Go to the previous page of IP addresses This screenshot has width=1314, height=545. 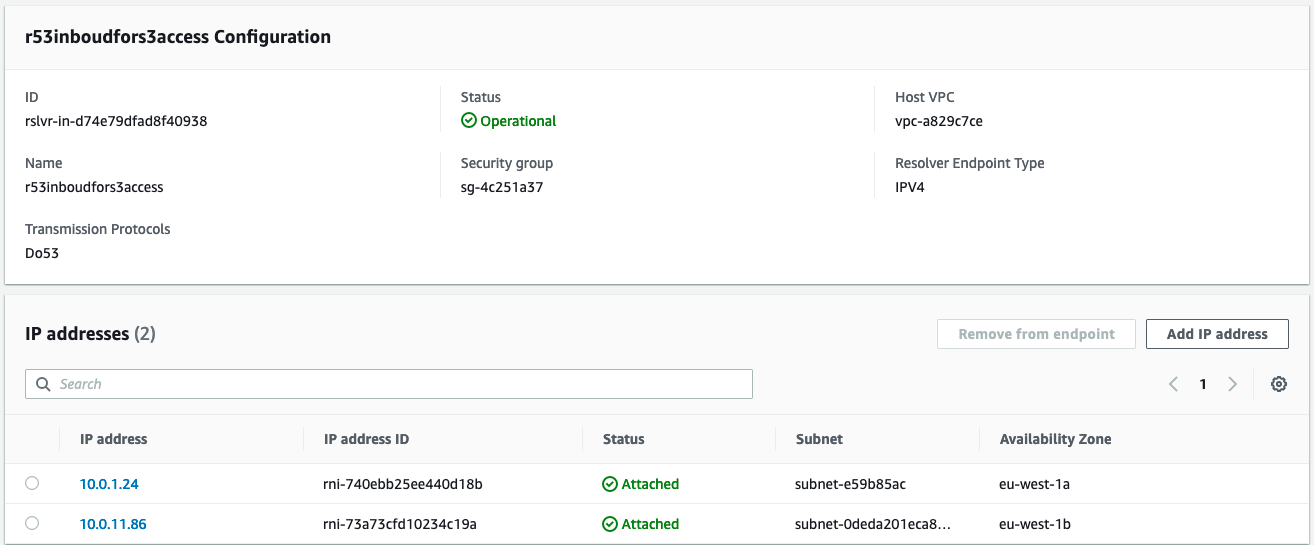click(x=1174, y=384)
